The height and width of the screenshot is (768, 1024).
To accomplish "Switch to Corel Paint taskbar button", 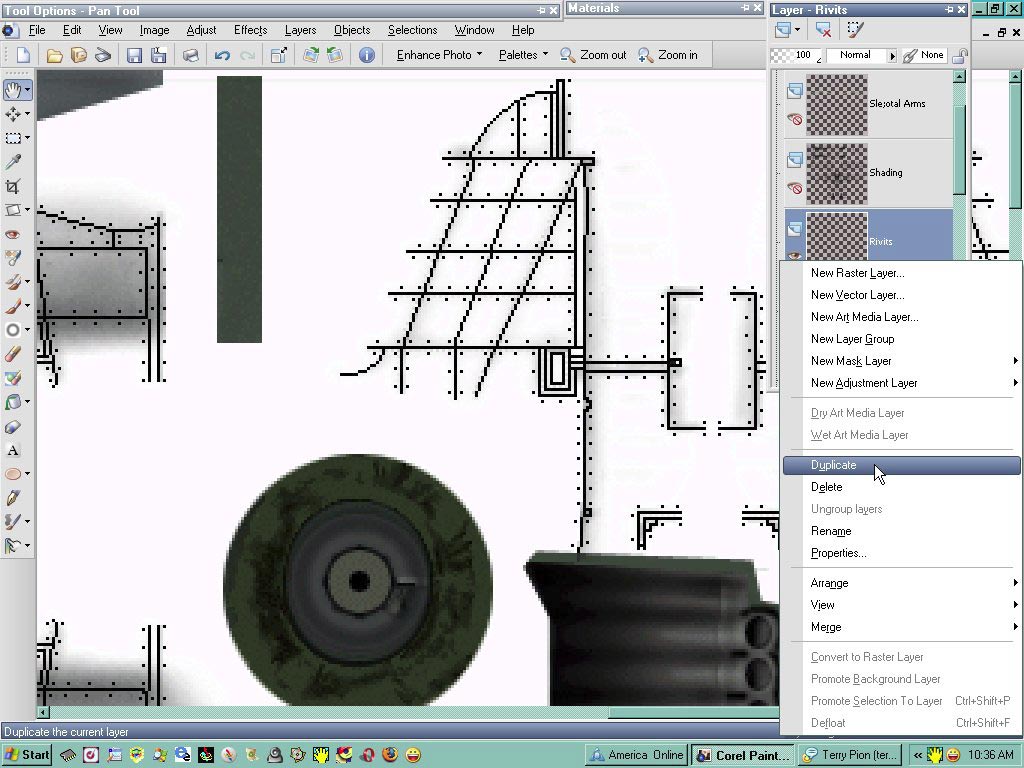I will coord(743,755).
